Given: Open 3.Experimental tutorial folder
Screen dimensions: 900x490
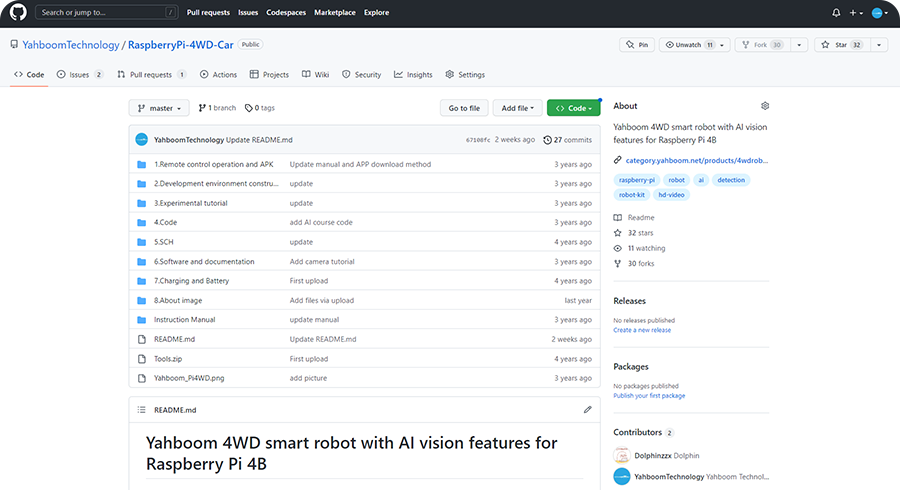Looking at the screenshot, I should 191,203.
